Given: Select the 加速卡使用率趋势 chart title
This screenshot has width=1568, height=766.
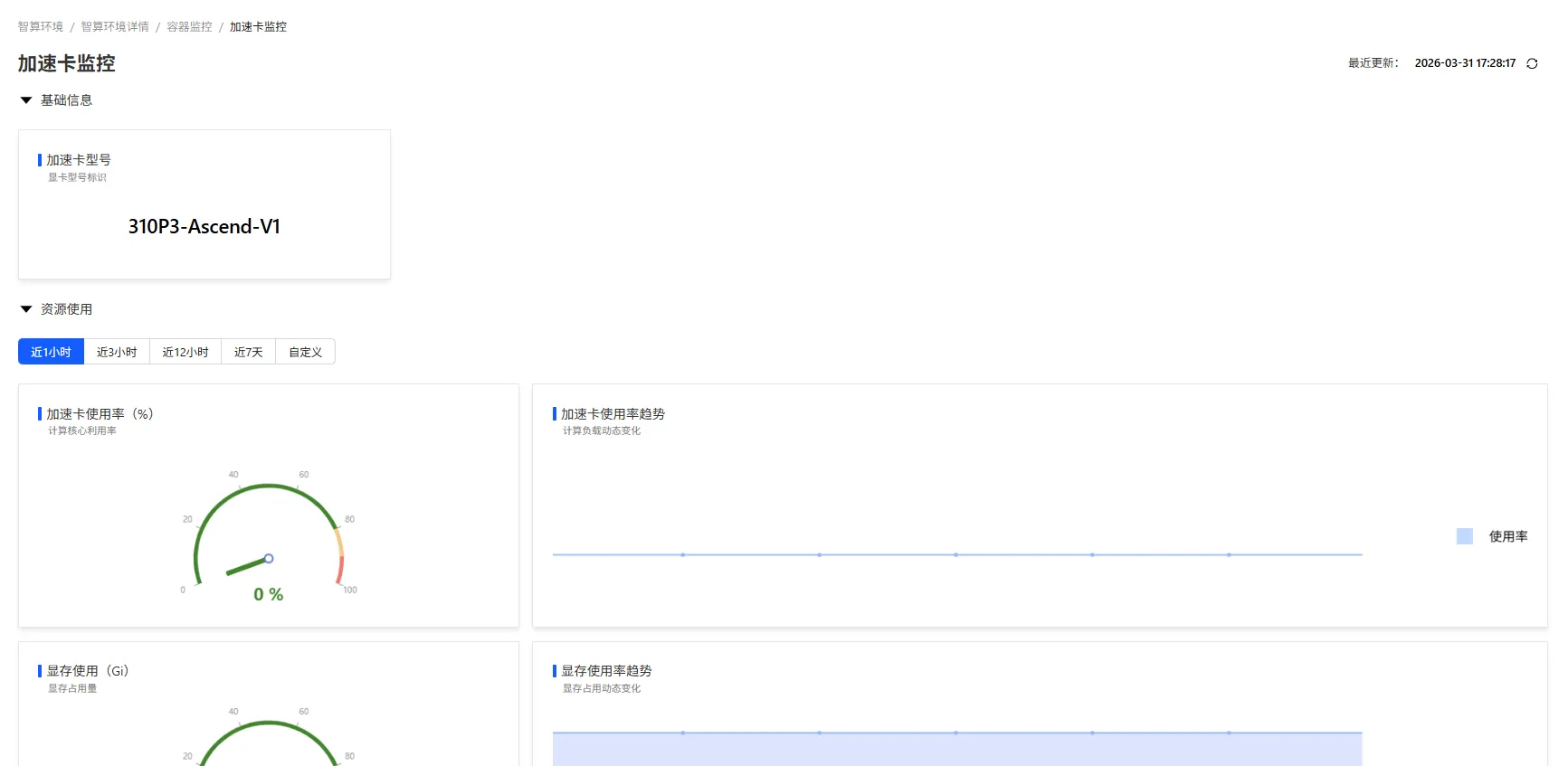Looking at the screenshot, I should click(613, 414).
